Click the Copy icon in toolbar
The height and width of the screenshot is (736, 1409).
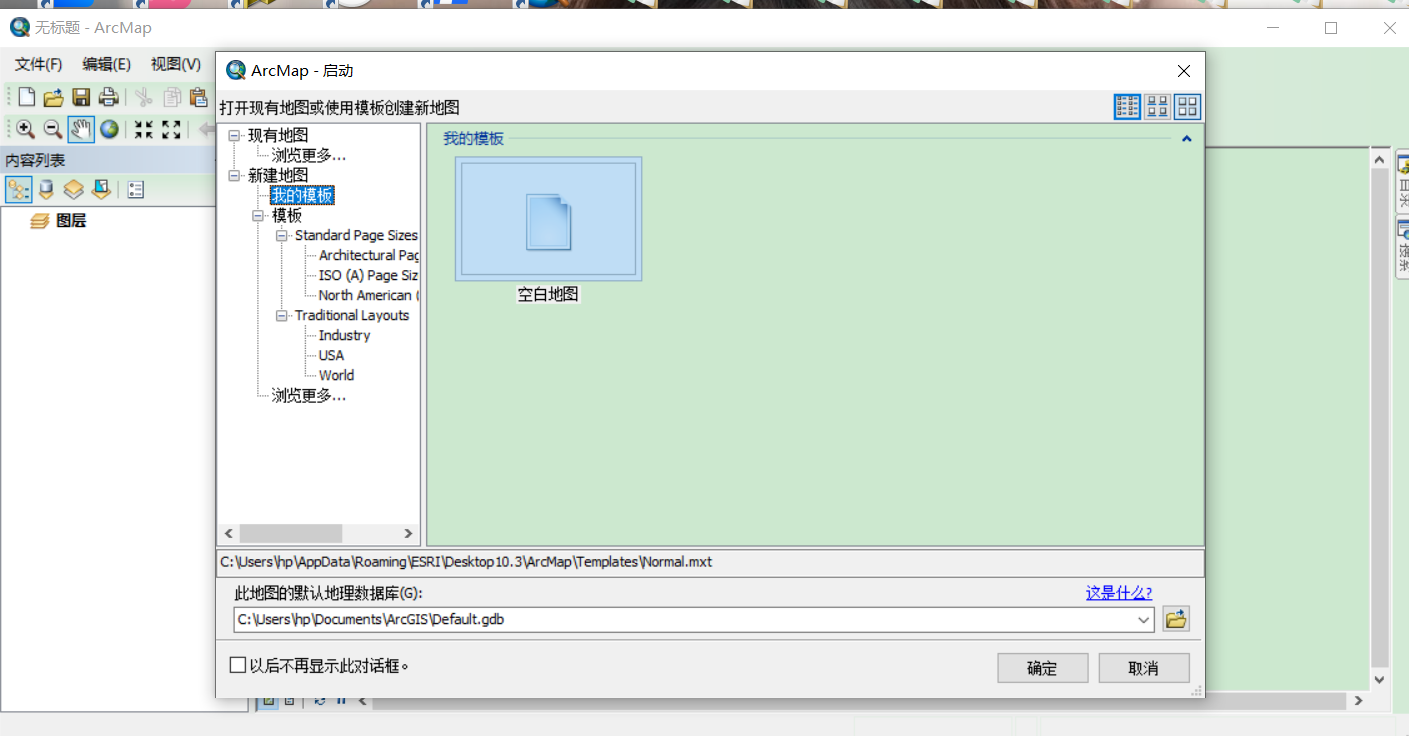tap(172, 97)
